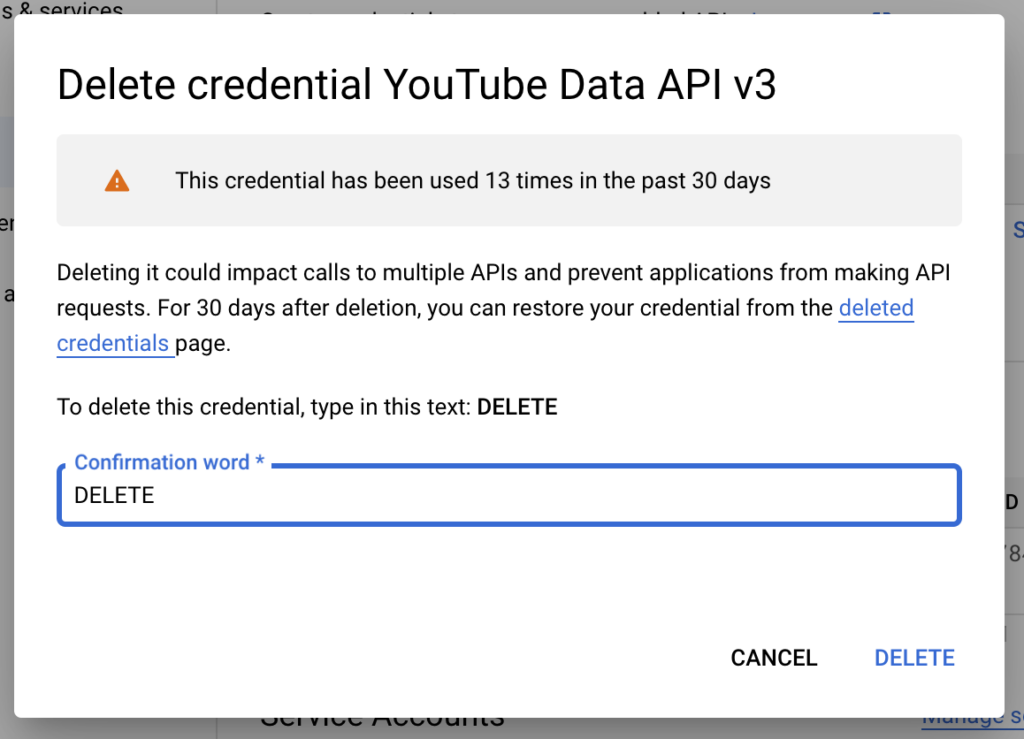1024x739 pixels.
Task: Click the 'Deleting it could impact calls' paragraph
Action: pos(504,307)
